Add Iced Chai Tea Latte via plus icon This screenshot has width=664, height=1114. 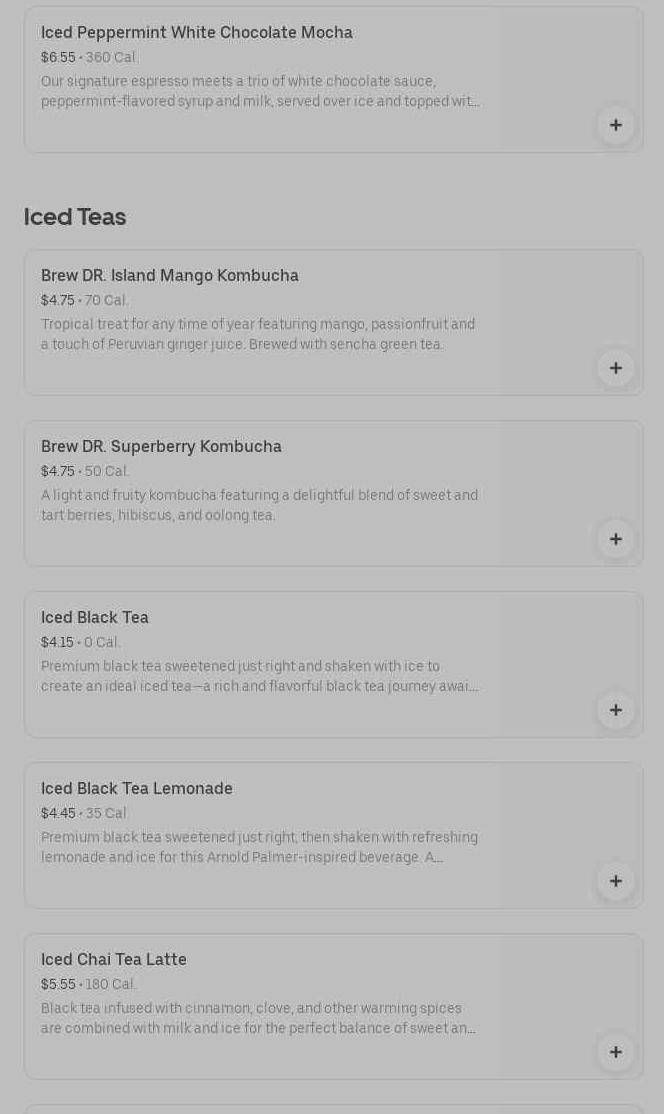point(615,1052)
